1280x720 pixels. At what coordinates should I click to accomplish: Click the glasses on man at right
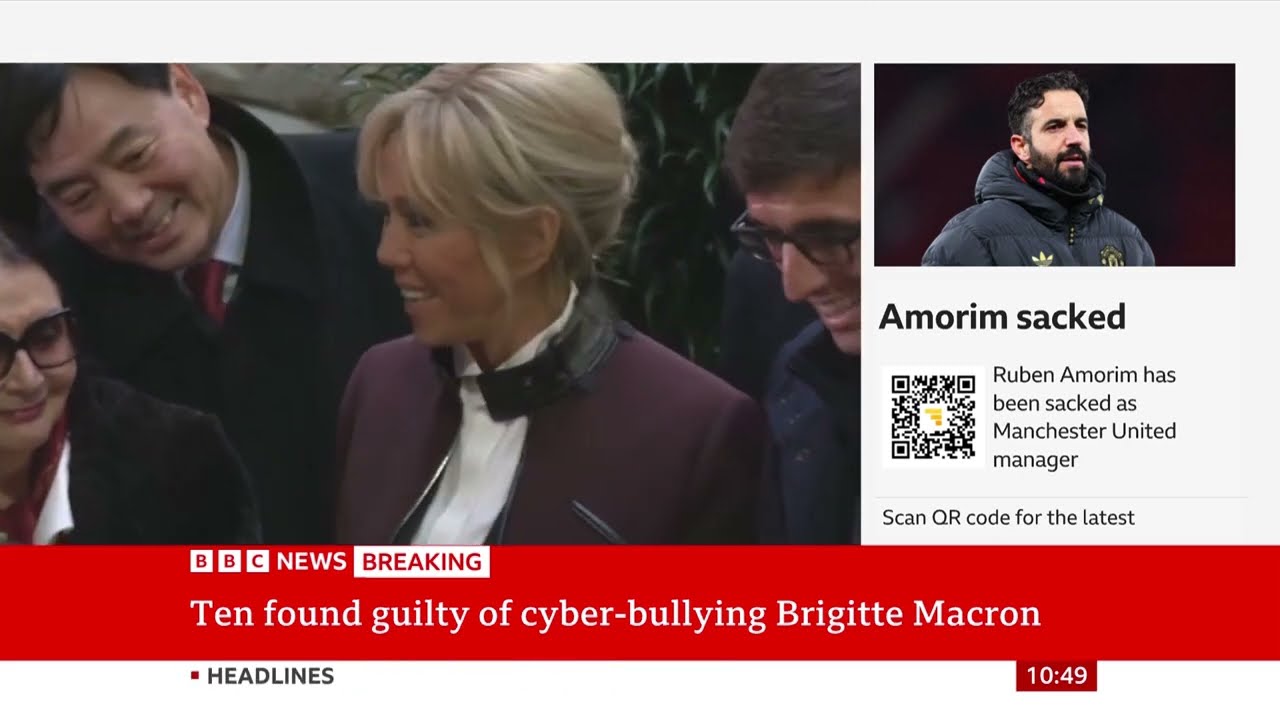(795, 240)
